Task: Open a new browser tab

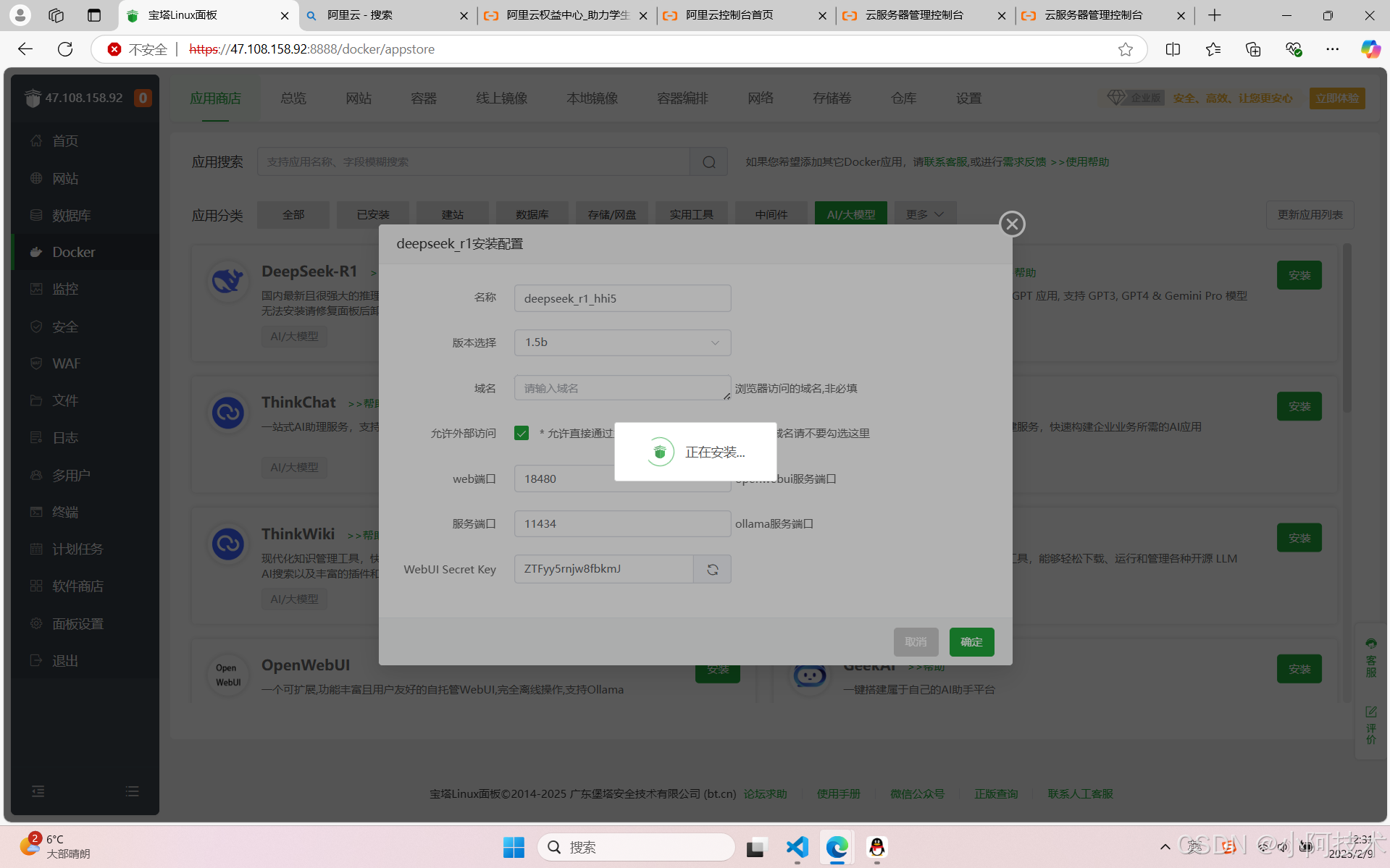Action: 1215,15
